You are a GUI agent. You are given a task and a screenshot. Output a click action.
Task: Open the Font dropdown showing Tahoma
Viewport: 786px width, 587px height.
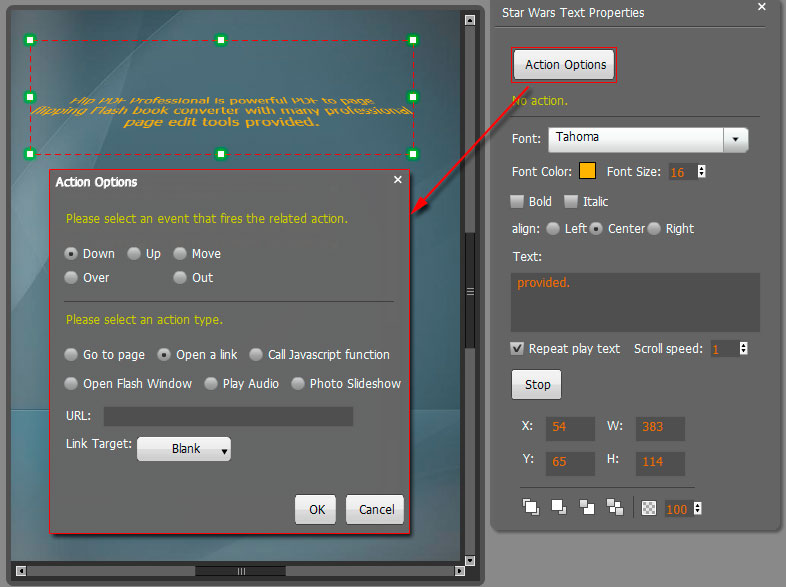[x=736, y=138]
